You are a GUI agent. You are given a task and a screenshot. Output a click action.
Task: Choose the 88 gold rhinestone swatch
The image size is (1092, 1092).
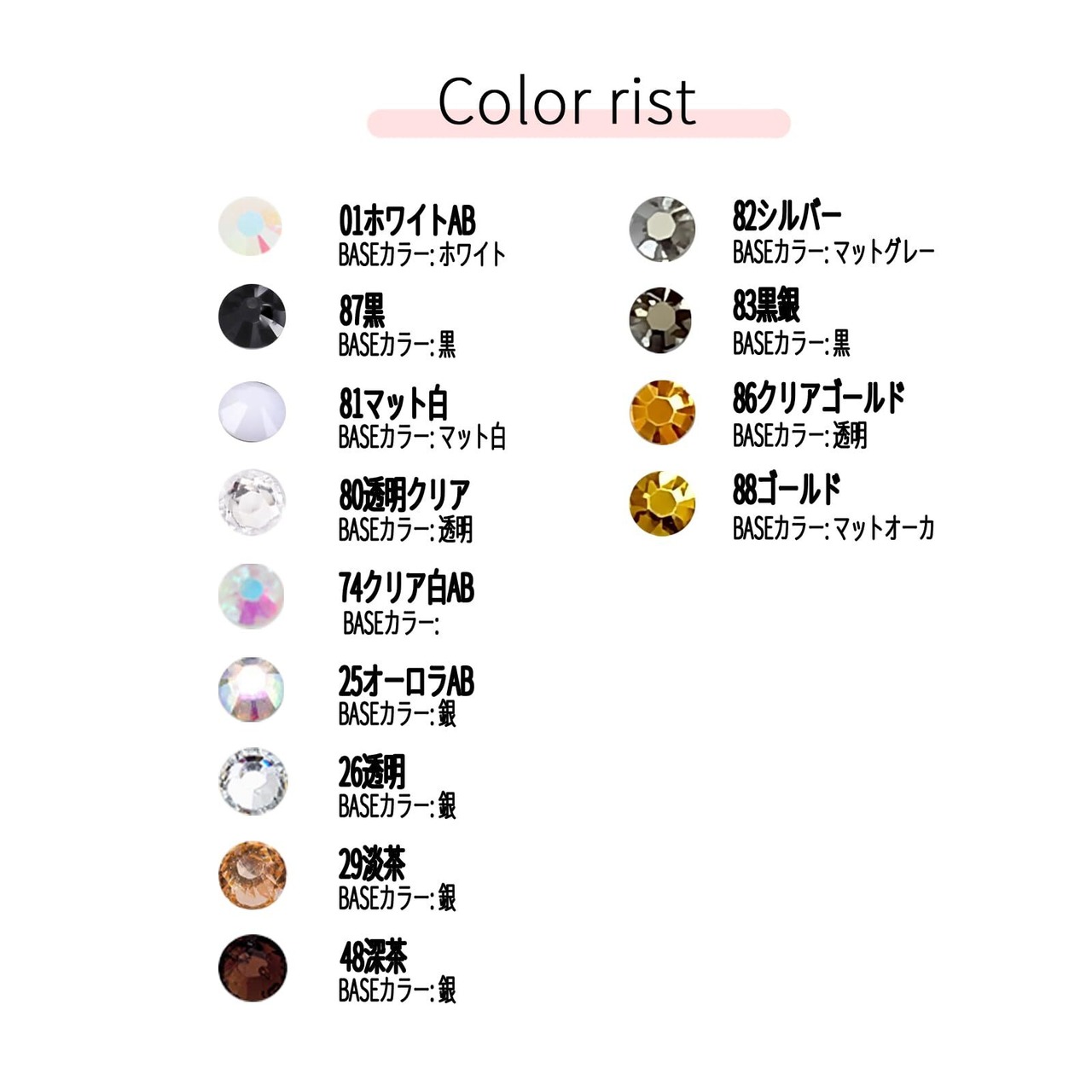(662, 503)
